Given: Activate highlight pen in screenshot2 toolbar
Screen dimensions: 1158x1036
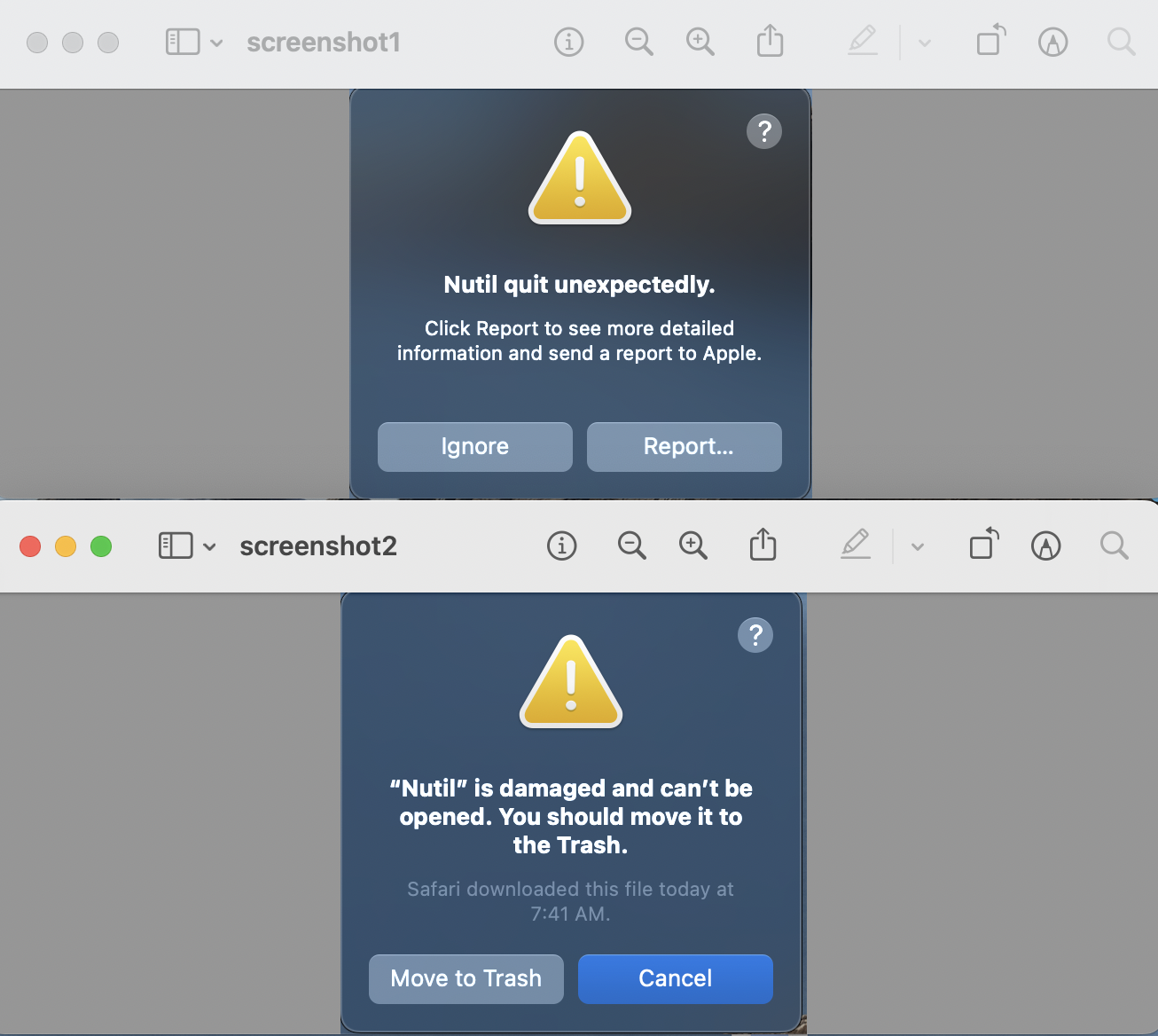Looking at the screenshot, I should (856, 544).
